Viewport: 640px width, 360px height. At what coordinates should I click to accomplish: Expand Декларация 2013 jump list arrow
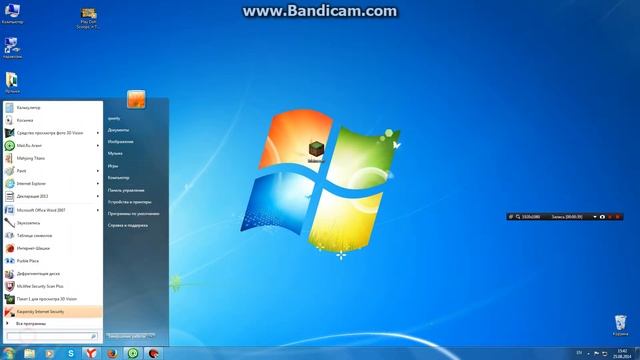click(98, 196)
